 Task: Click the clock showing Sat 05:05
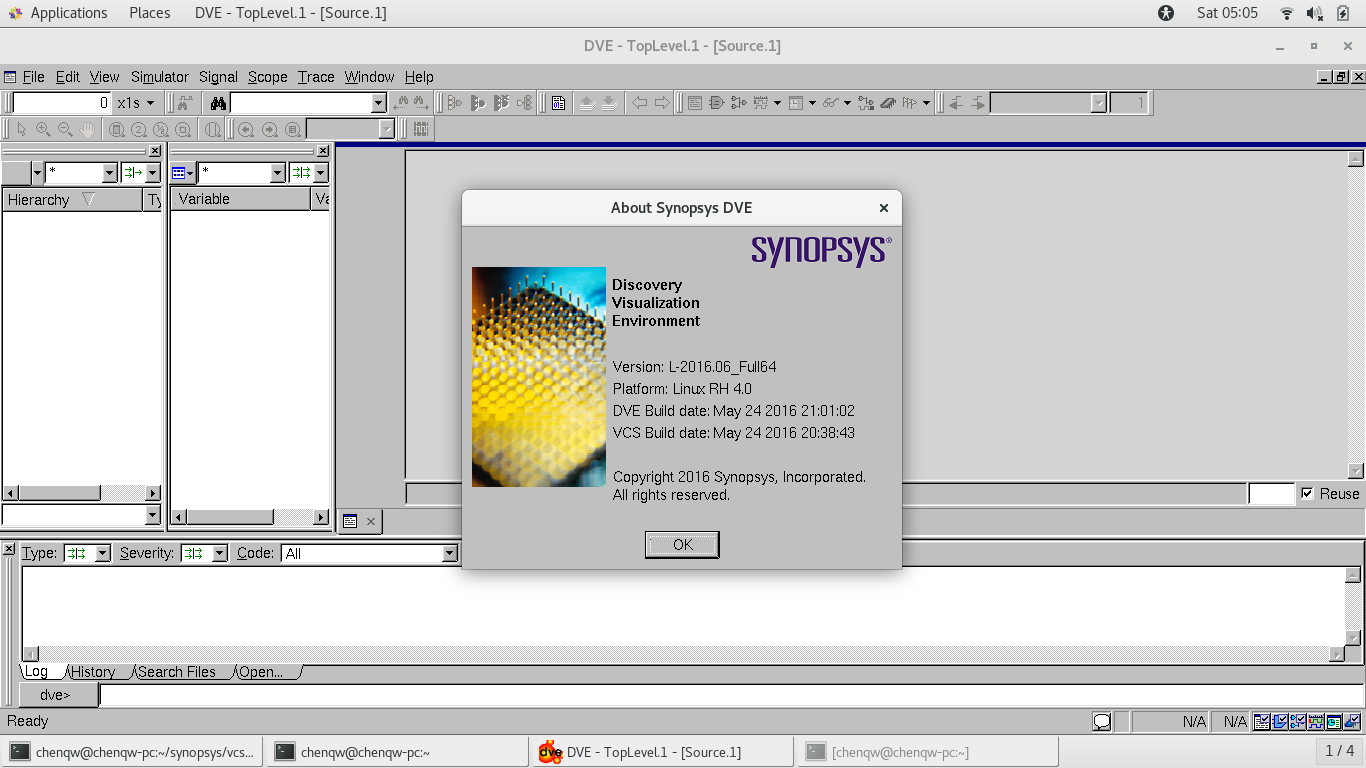coord(1227,13)
